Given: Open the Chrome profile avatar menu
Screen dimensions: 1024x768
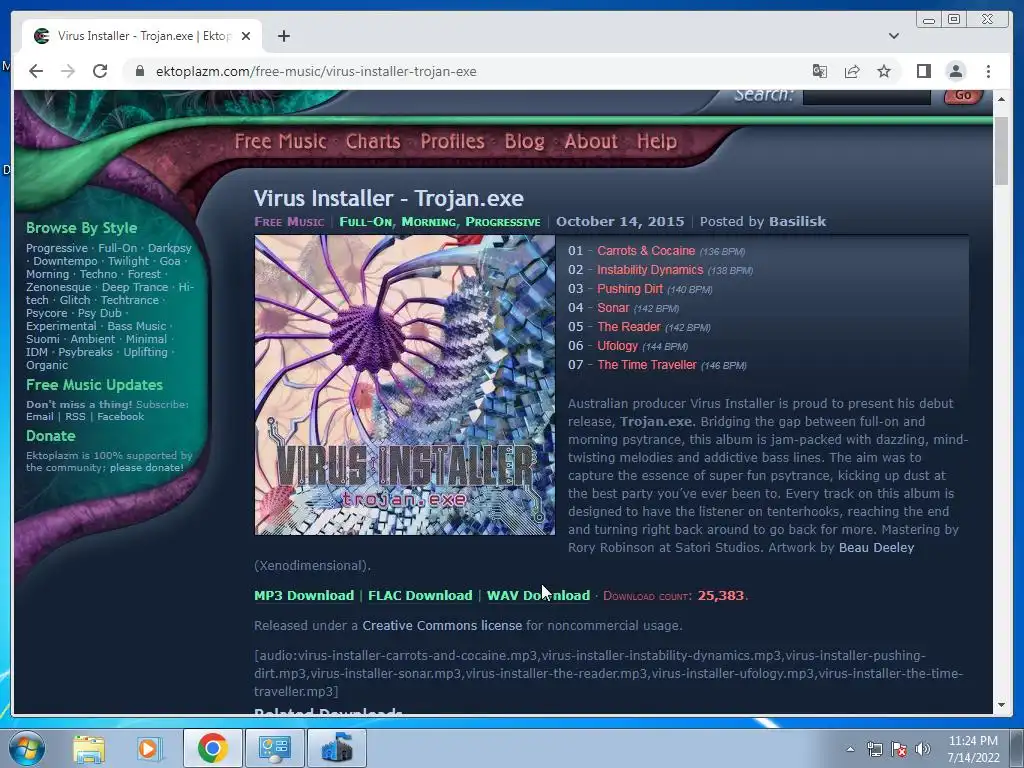Looking at the screenshot, I should (x=955, y=71).
